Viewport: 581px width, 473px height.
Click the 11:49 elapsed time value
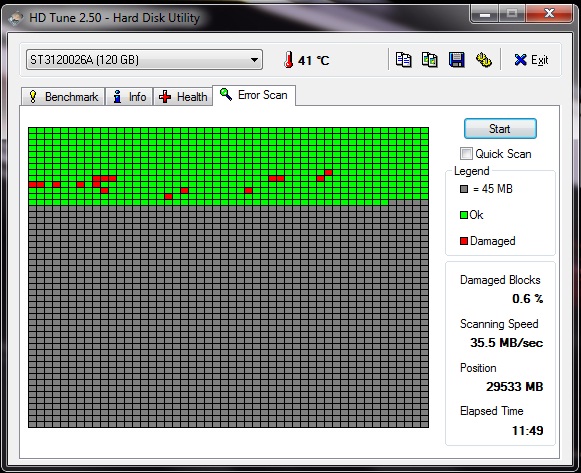528,430
